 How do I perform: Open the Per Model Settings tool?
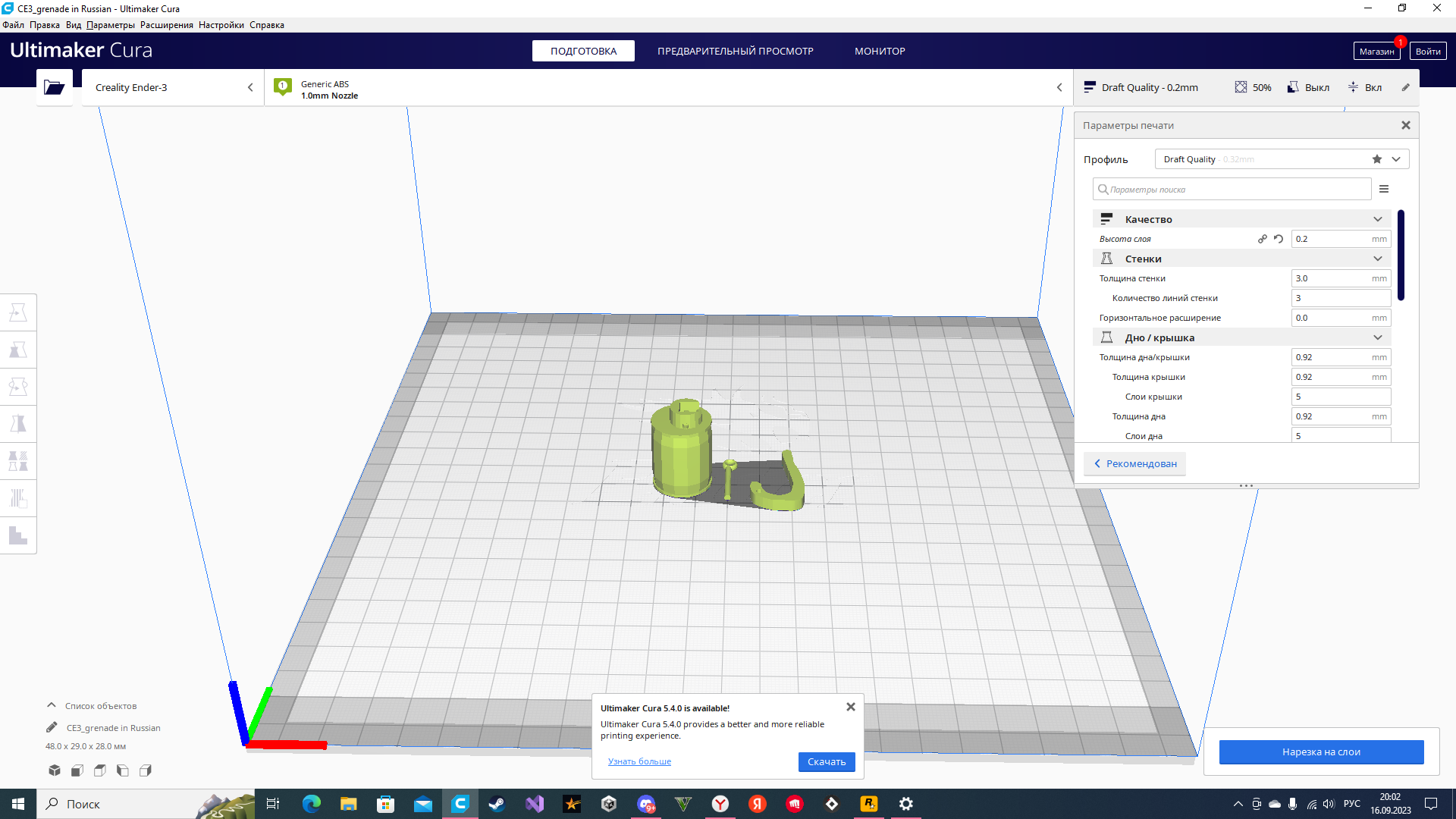click(x=18, y=461)
